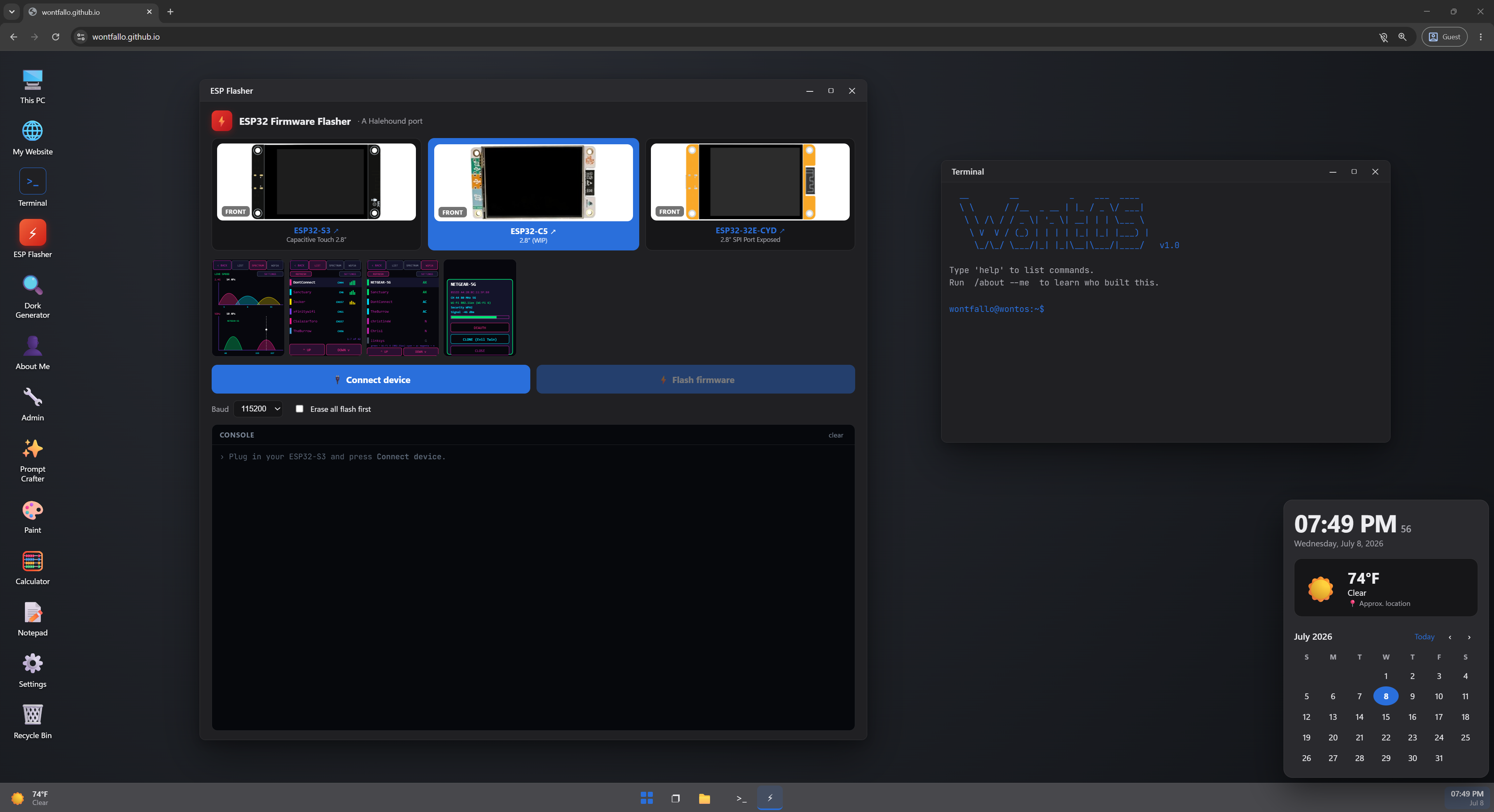Select July 31 in the calendar
1494x812 pixels.
click(1438, 758)
